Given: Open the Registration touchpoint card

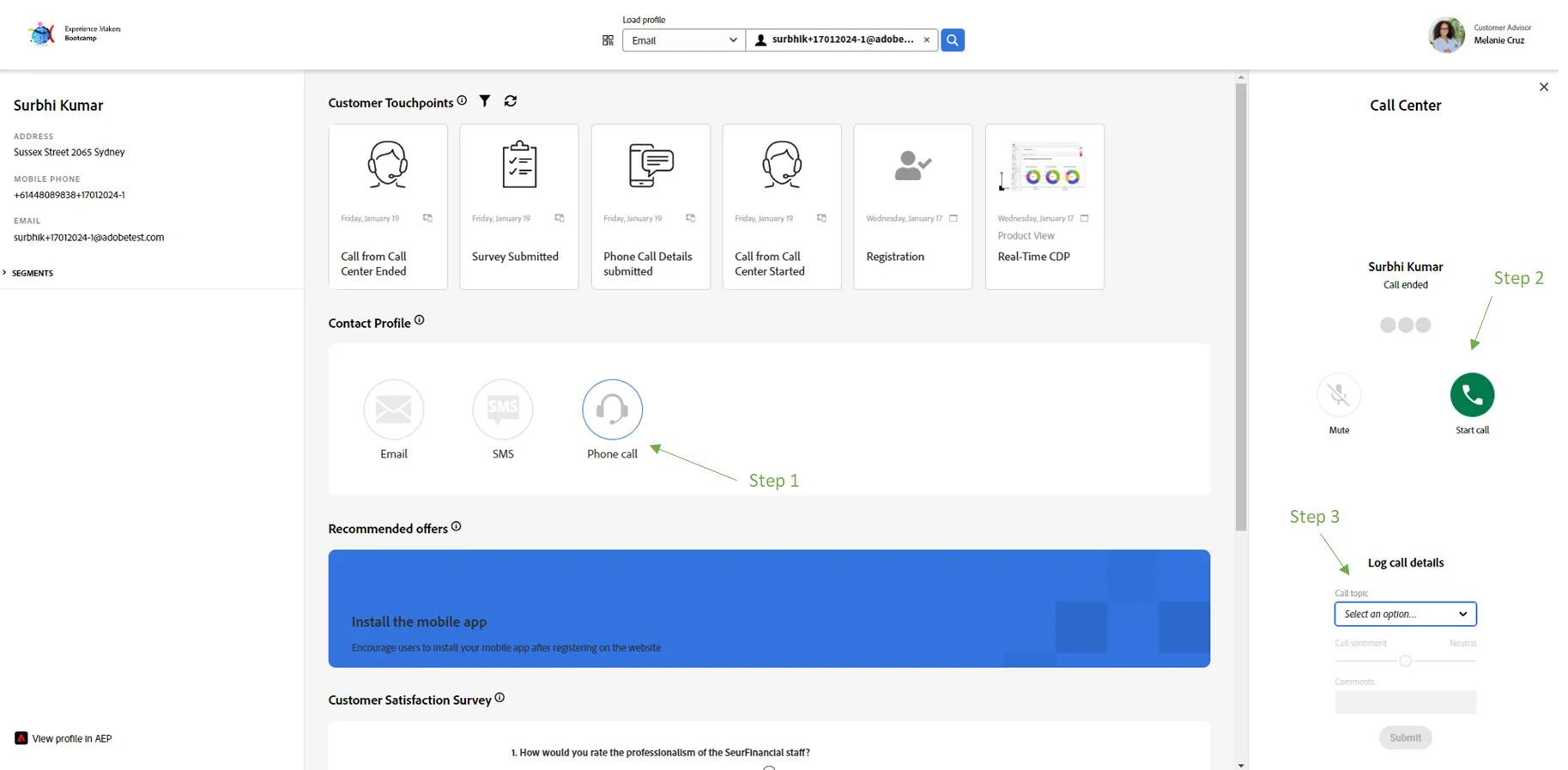Looking at the screenshot, I should [913, 207].
